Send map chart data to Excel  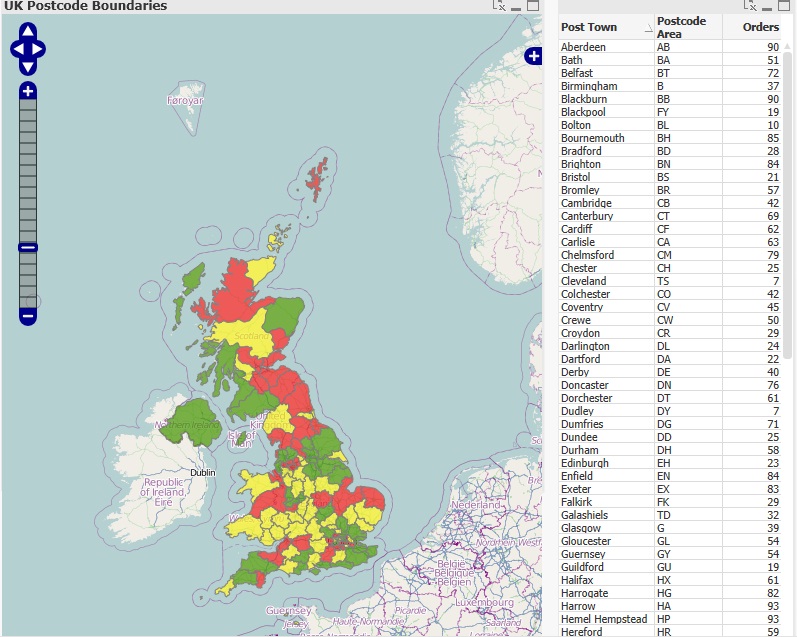(499, 6)
